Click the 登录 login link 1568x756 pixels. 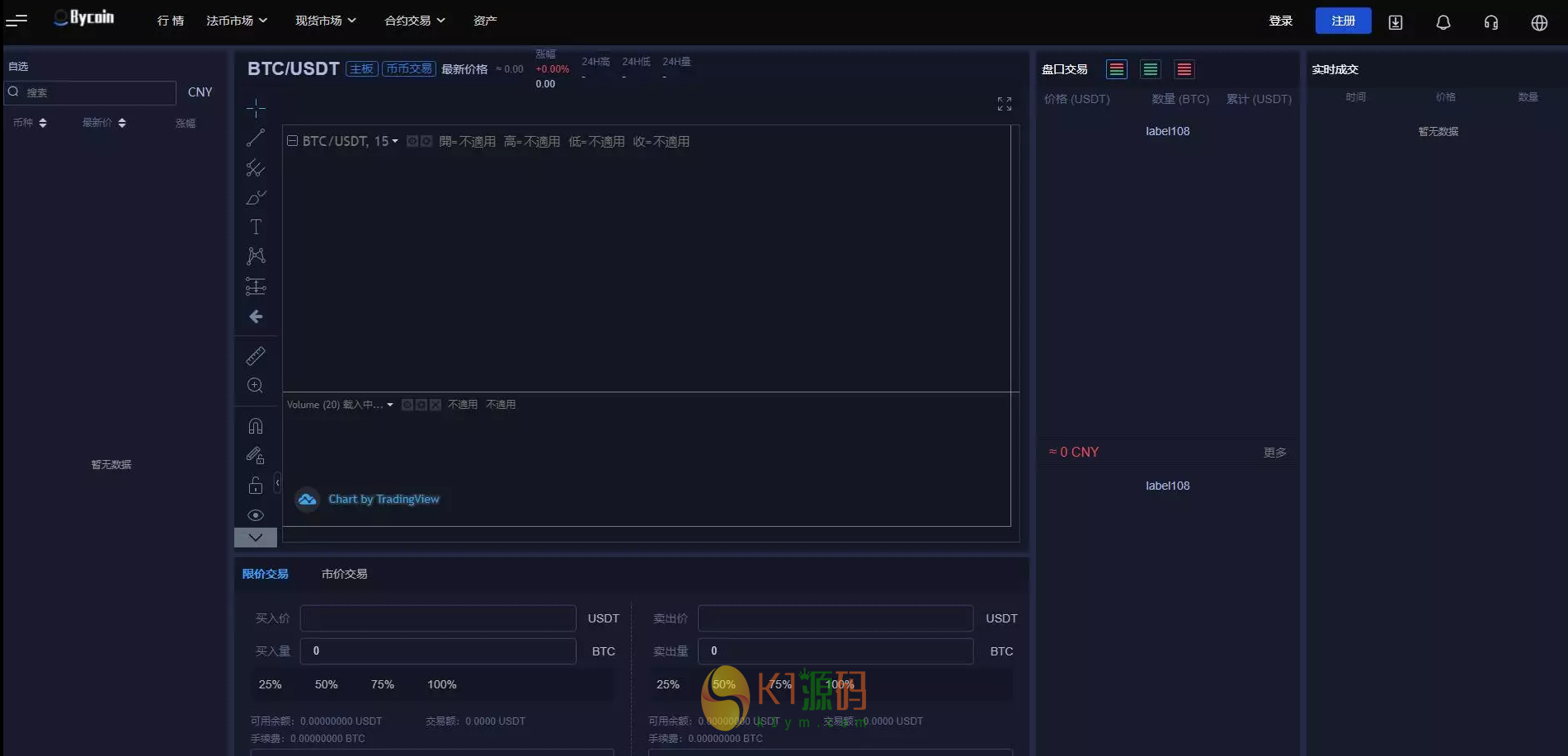pyautogui.click(x=1280, y=21)
